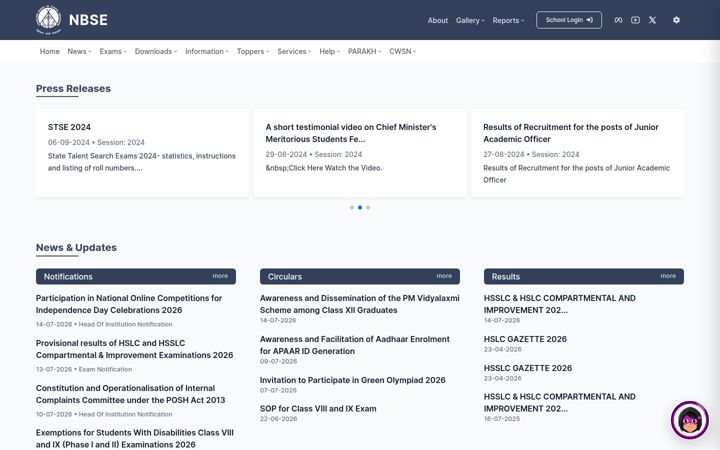Click more in Circulars header

444,276
